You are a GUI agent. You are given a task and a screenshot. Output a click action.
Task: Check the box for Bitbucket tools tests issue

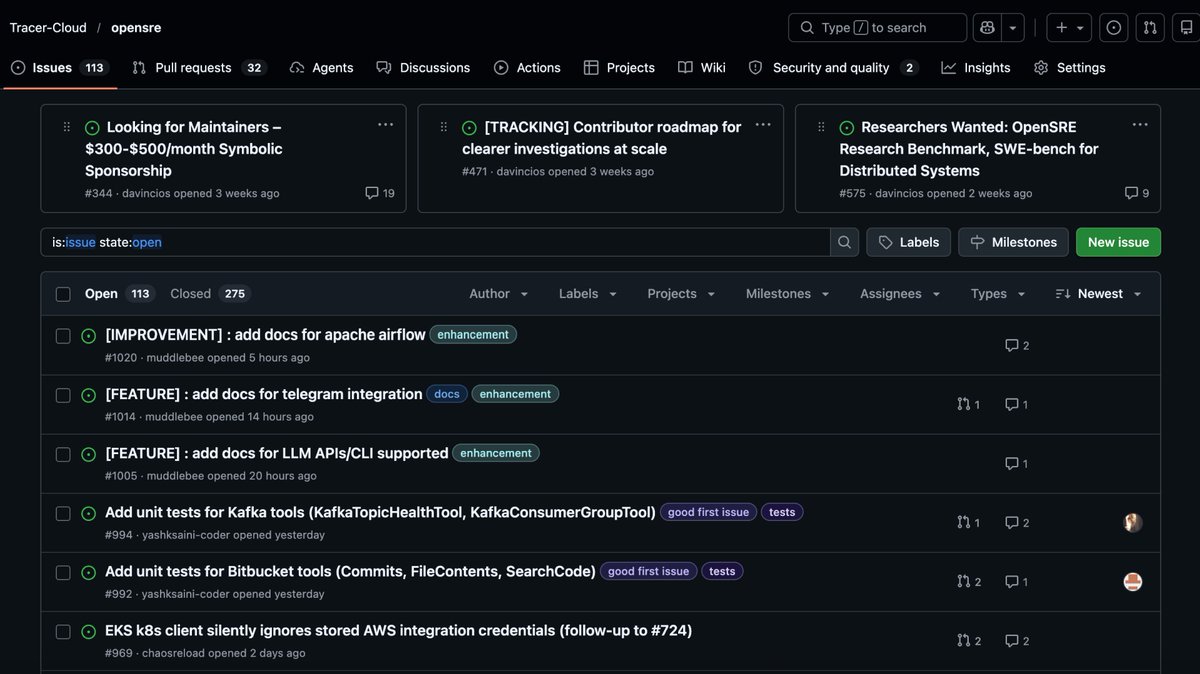point(63,572)
